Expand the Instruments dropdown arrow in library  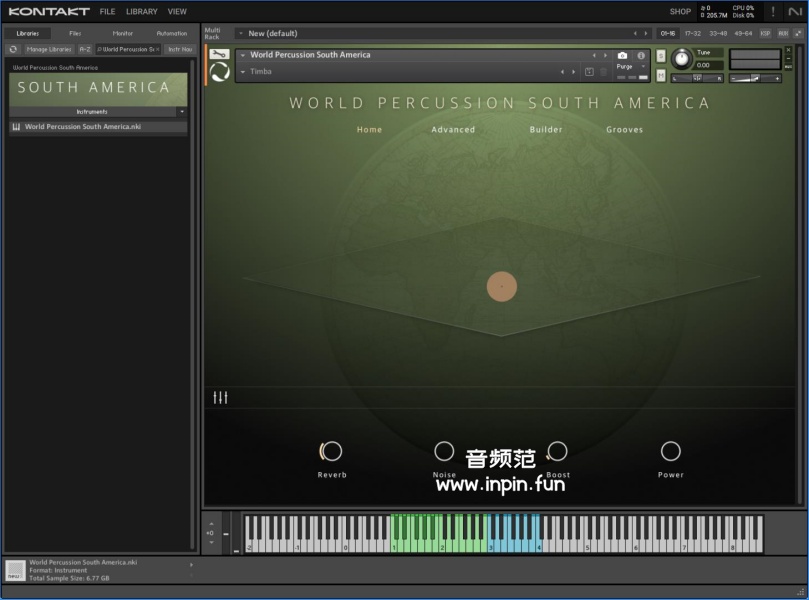click(181, 112)
